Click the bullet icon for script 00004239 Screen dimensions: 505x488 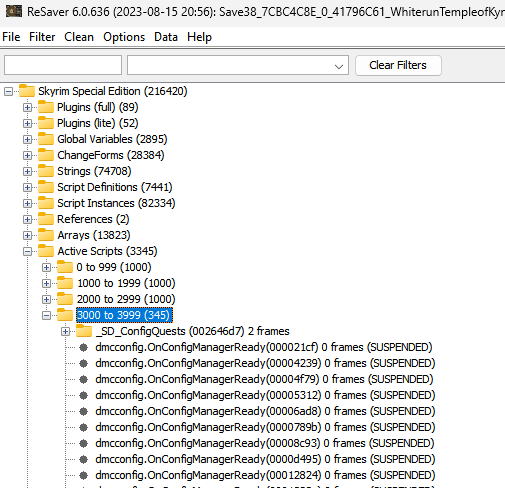point(84,363)
